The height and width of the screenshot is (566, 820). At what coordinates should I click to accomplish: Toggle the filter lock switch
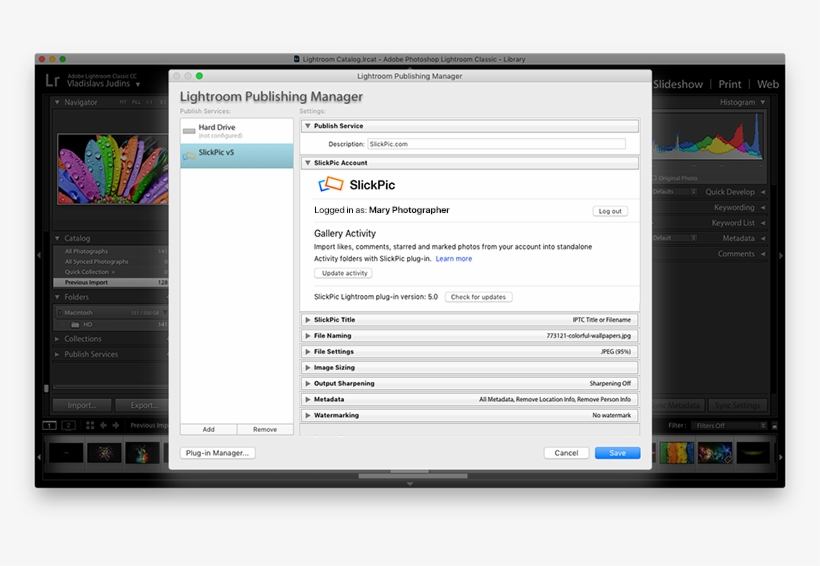pos(775,426)
